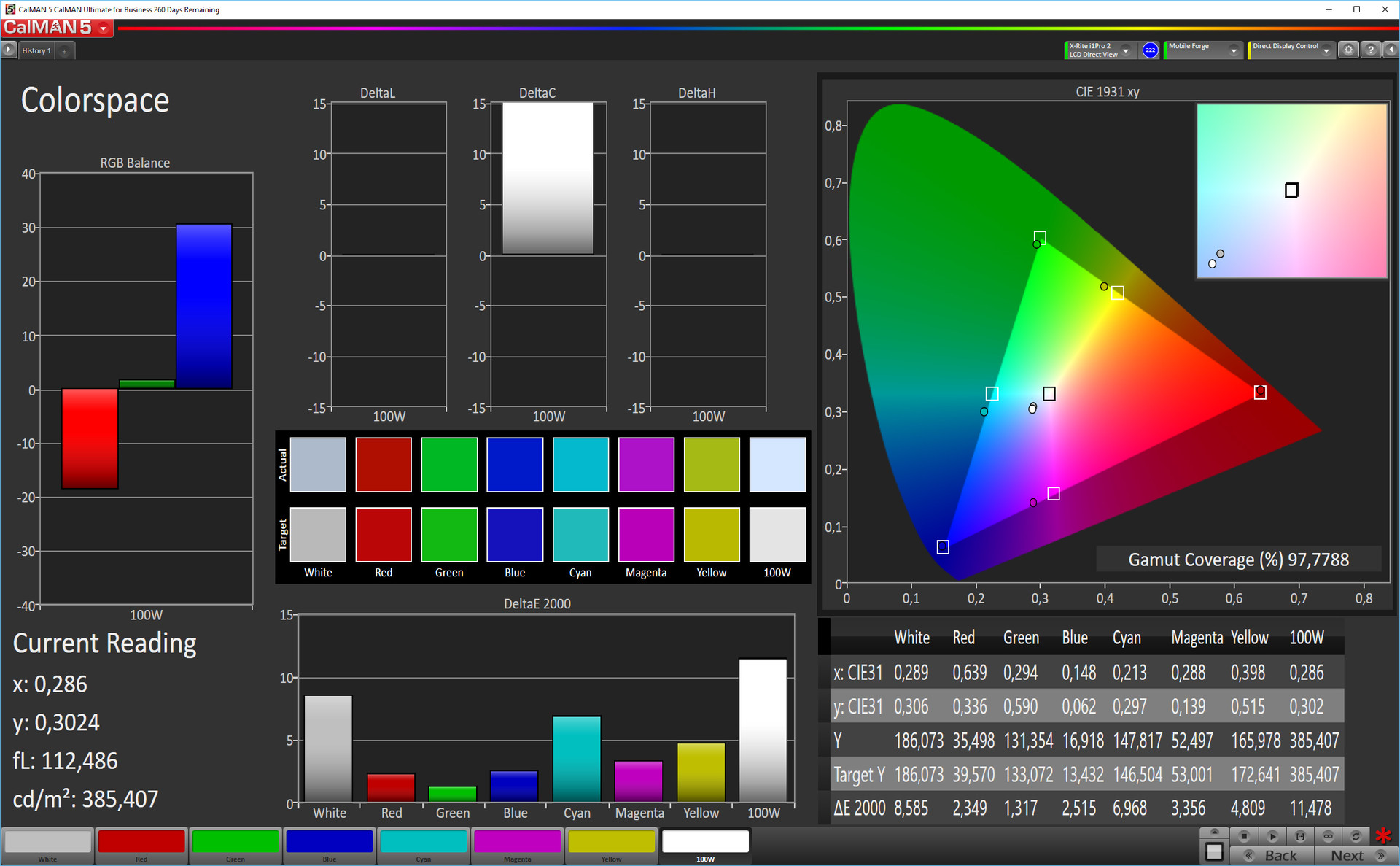This screenshot has width=1400, height=866.
Task: Click the refresh loop icon
Action: point(1356,836)
